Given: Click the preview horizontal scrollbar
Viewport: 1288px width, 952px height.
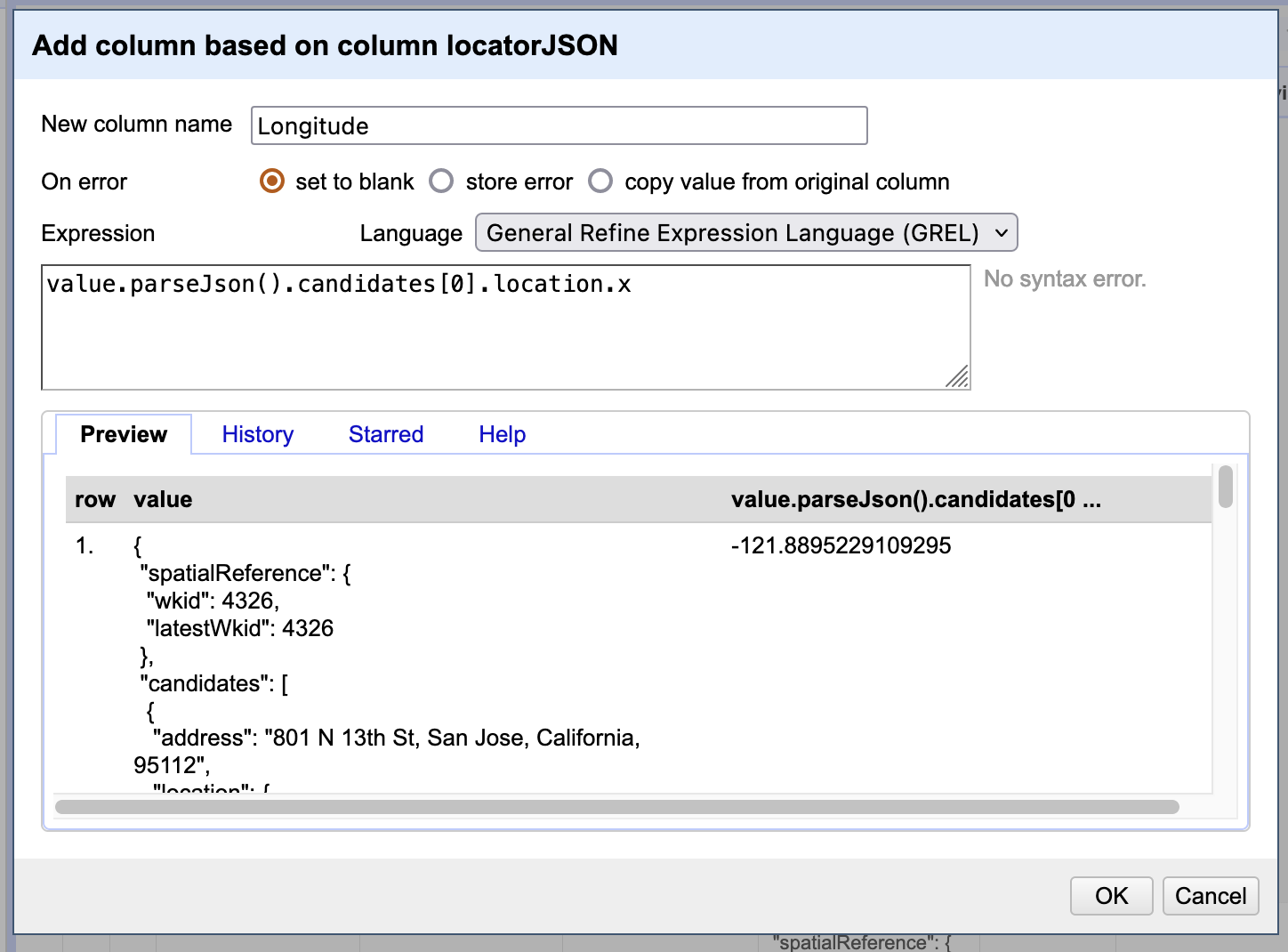Looking at the screenshot, I should [x=616, y=807].
